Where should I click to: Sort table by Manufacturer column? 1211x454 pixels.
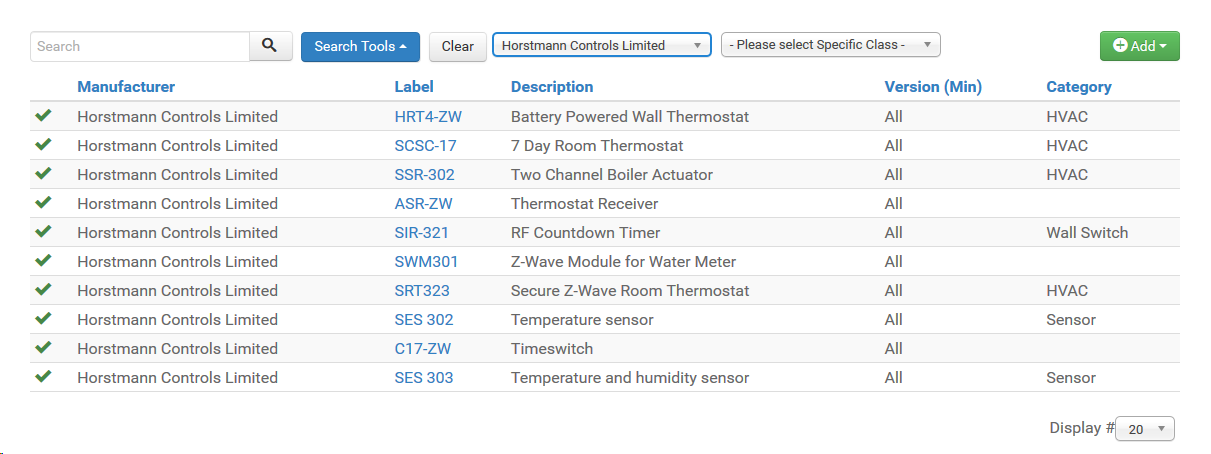tap(126, 87)
